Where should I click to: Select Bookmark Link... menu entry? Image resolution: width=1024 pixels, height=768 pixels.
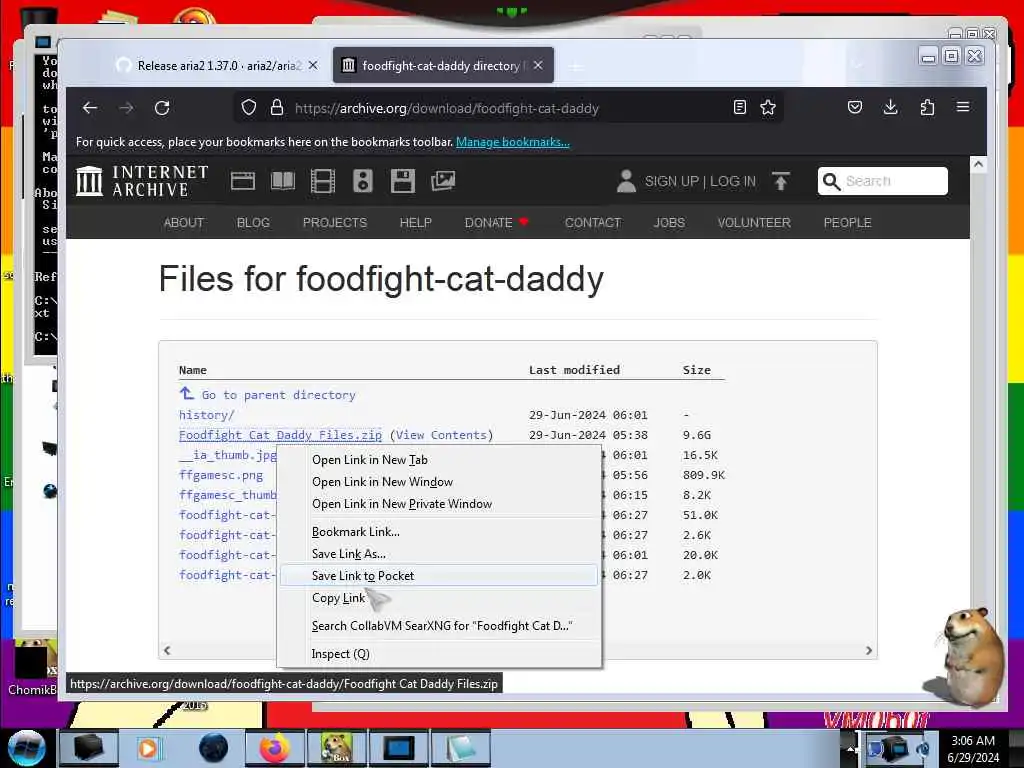tap(355, 532)
